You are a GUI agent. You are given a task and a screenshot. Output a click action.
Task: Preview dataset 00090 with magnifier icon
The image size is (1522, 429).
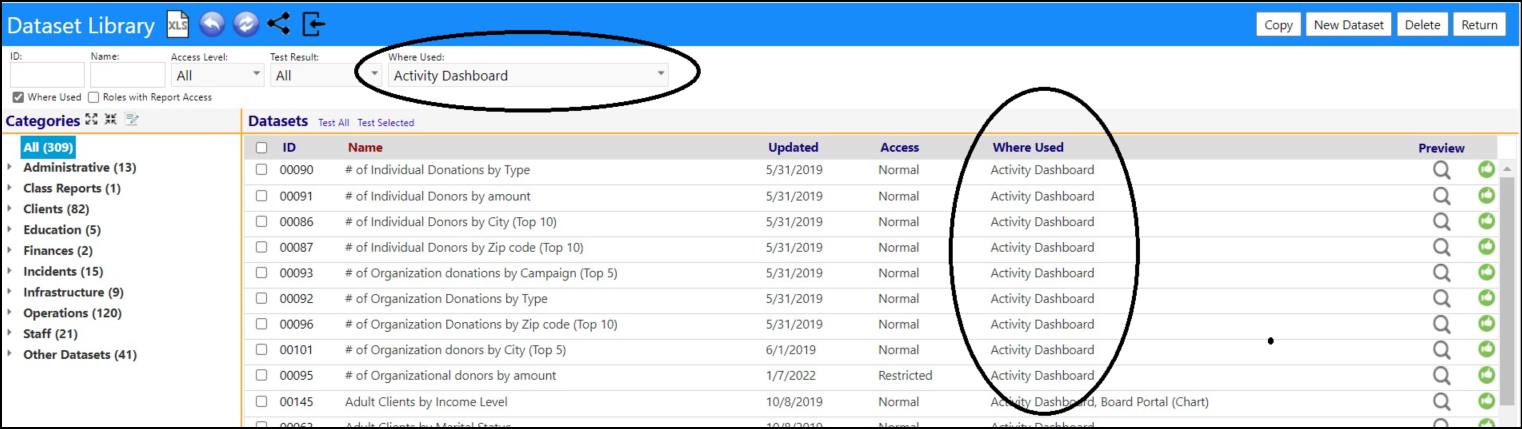click(x=1441, y=170)
